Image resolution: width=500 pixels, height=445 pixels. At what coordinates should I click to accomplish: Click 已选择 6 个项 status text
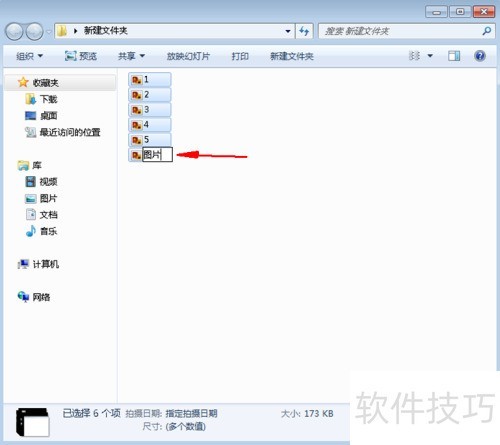tap(91, 413)
